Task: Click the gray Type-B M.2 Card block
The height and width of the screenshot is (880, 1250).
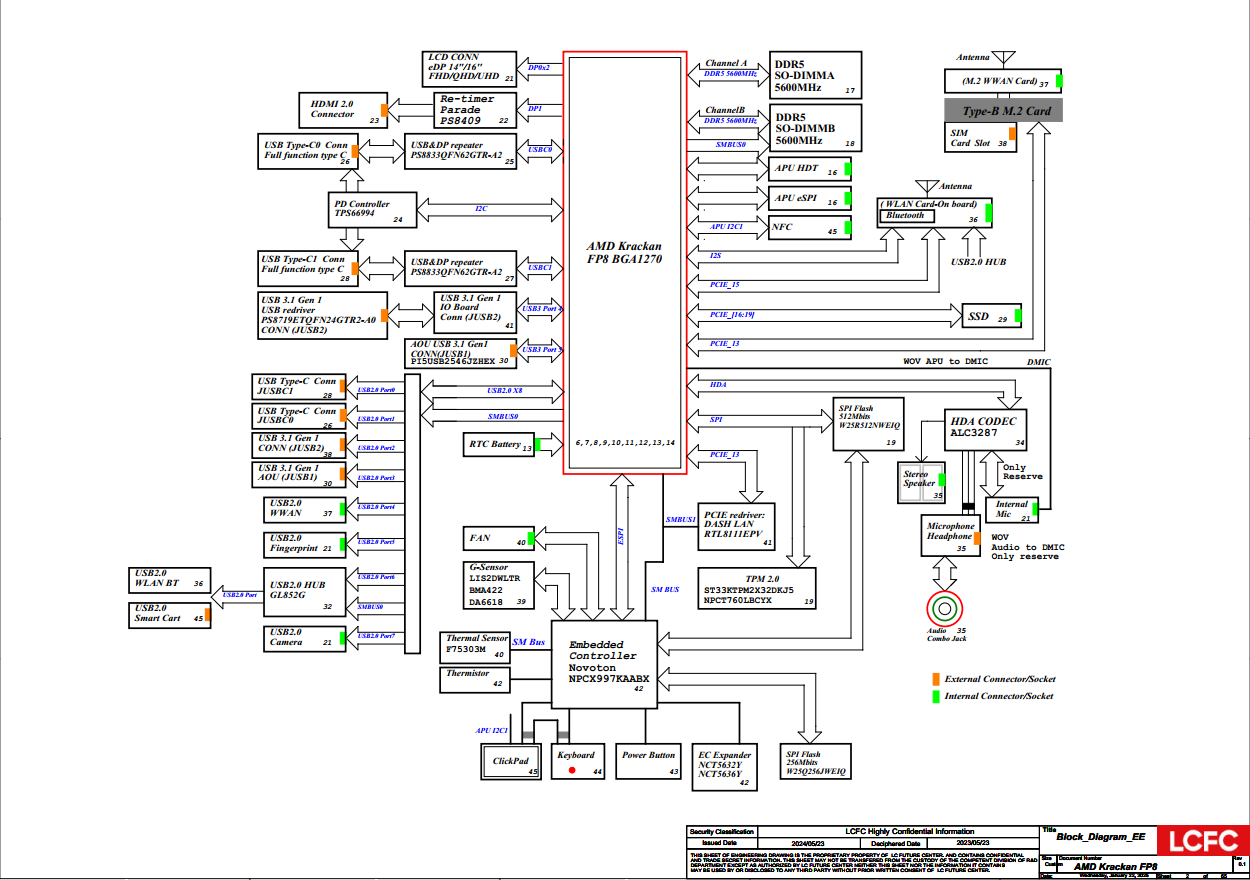Action: point(1004,110)
